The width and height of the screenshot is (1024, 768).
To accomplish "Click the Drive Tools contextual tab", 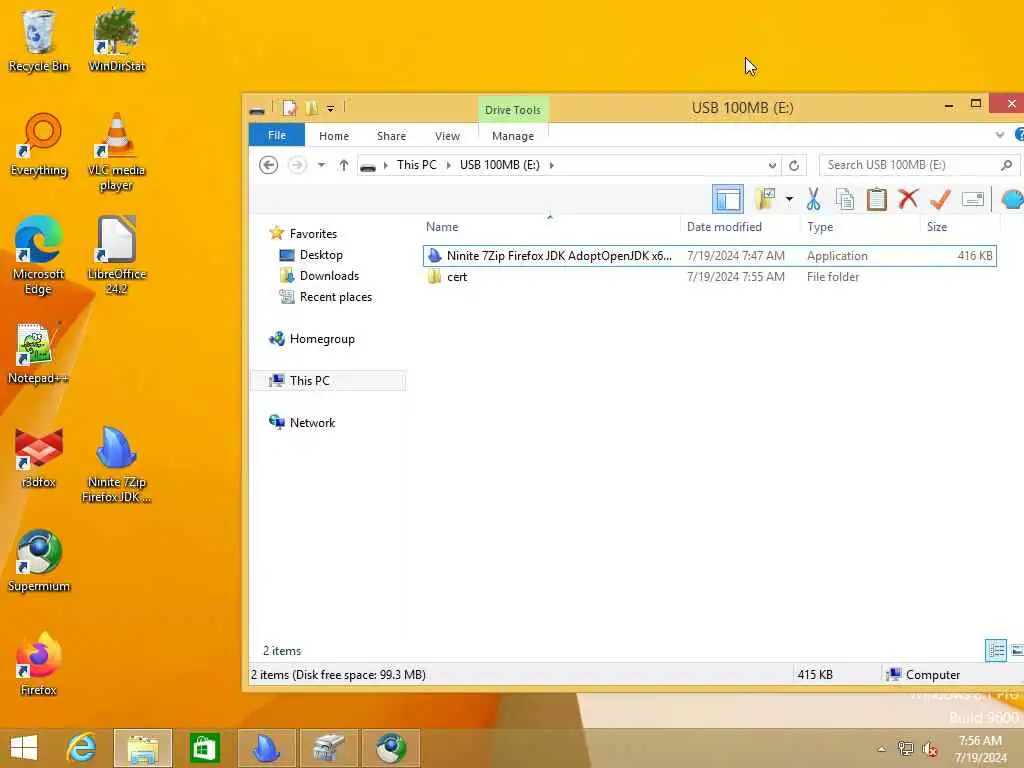I will click(513, 110).
